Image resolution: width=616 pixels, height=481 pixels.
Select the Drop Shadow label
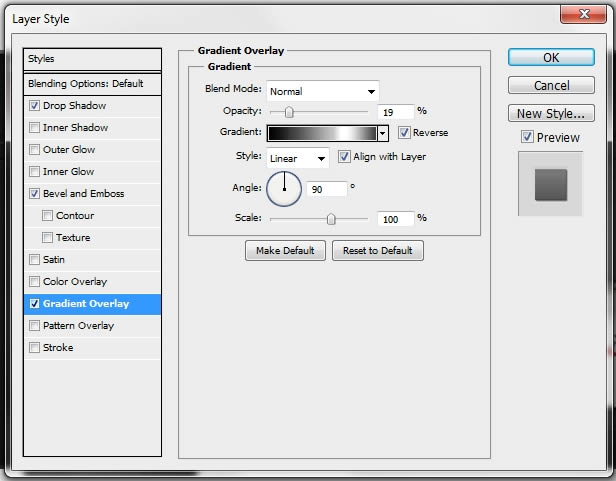74,105
